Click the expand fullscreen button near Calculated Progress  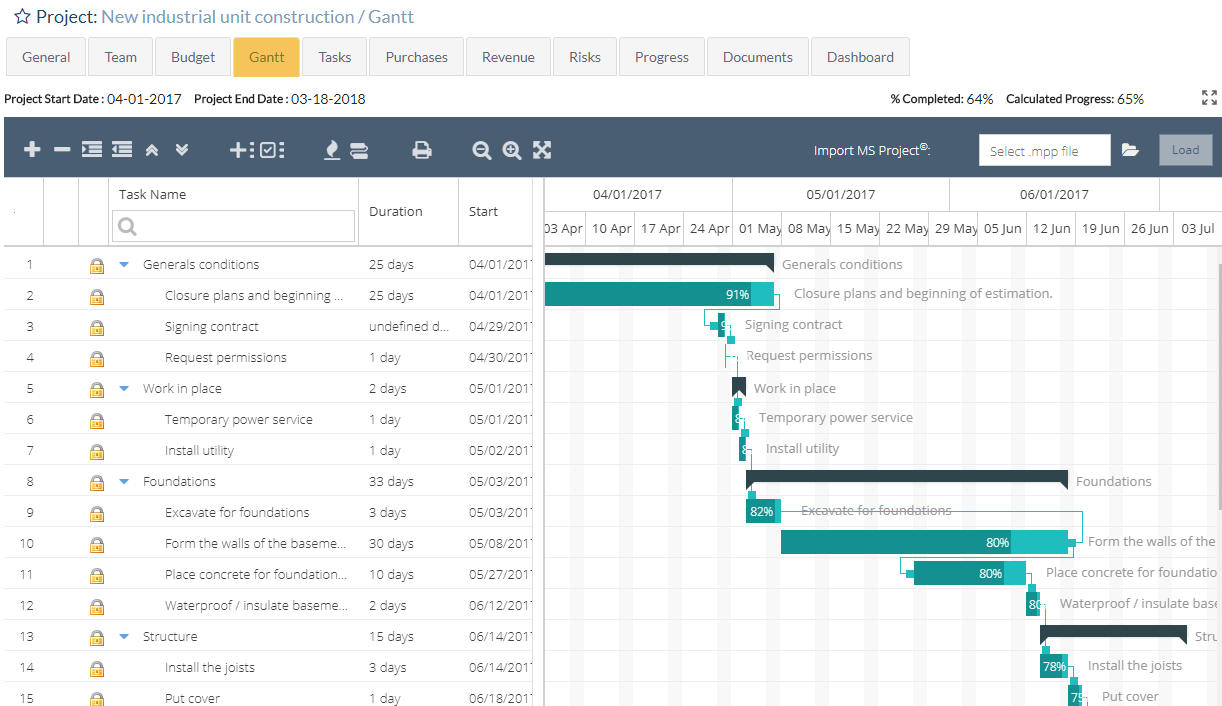pos(1209,98)
